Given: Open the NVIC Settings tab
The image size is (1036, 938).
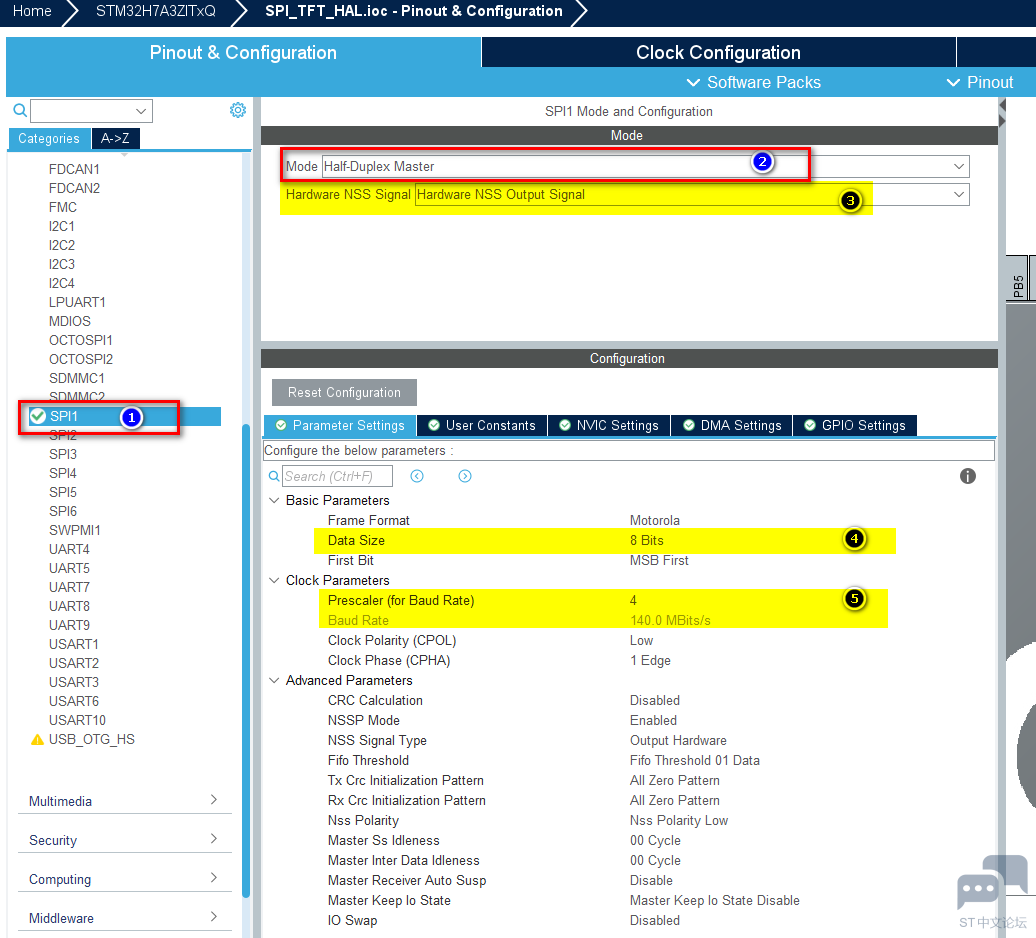Looking at the screenshot, I should click(x=609, y=425).
